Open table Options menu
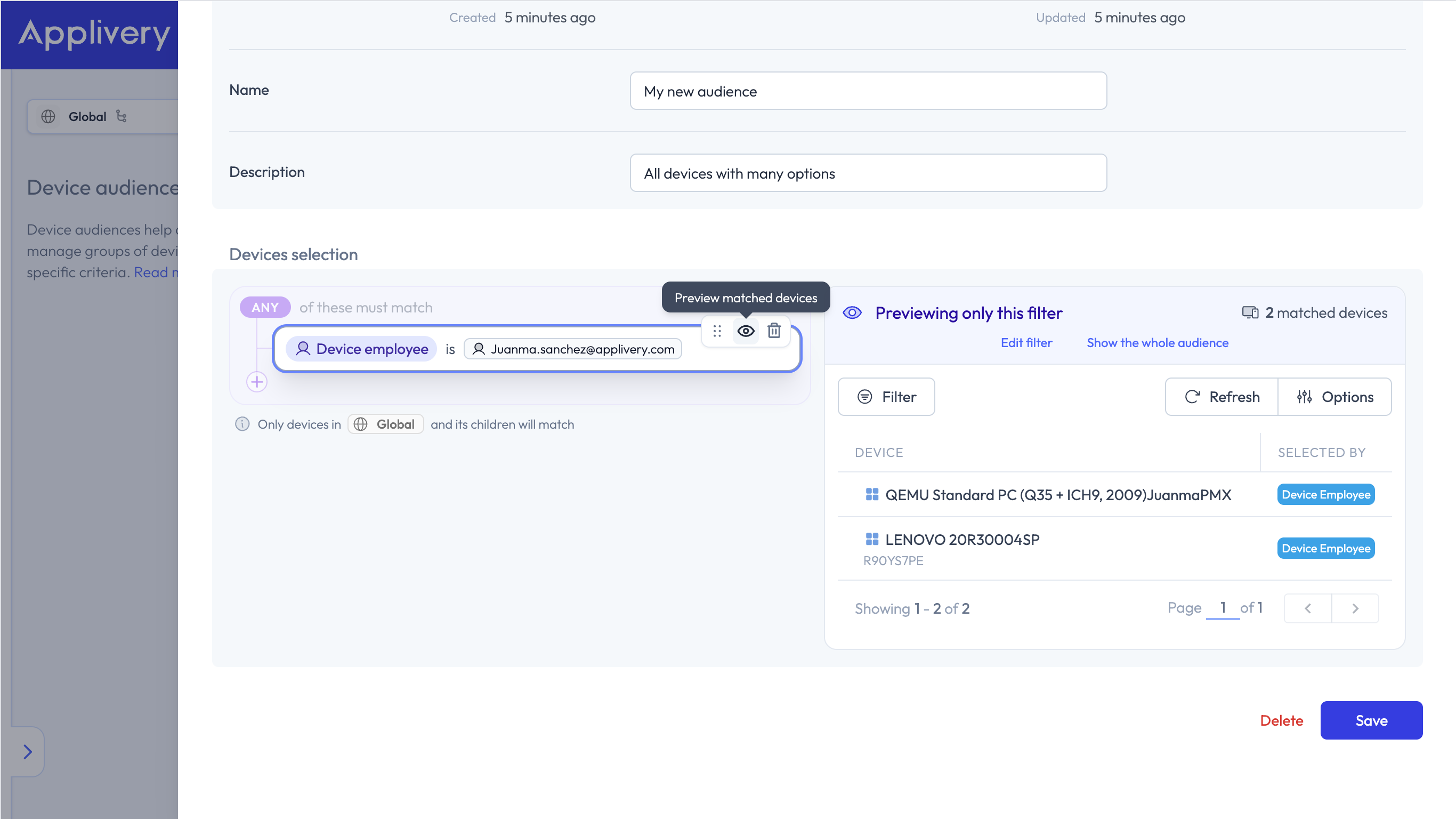Image resolution: width=1456 pixels, height=819 pixels. 1334,397
